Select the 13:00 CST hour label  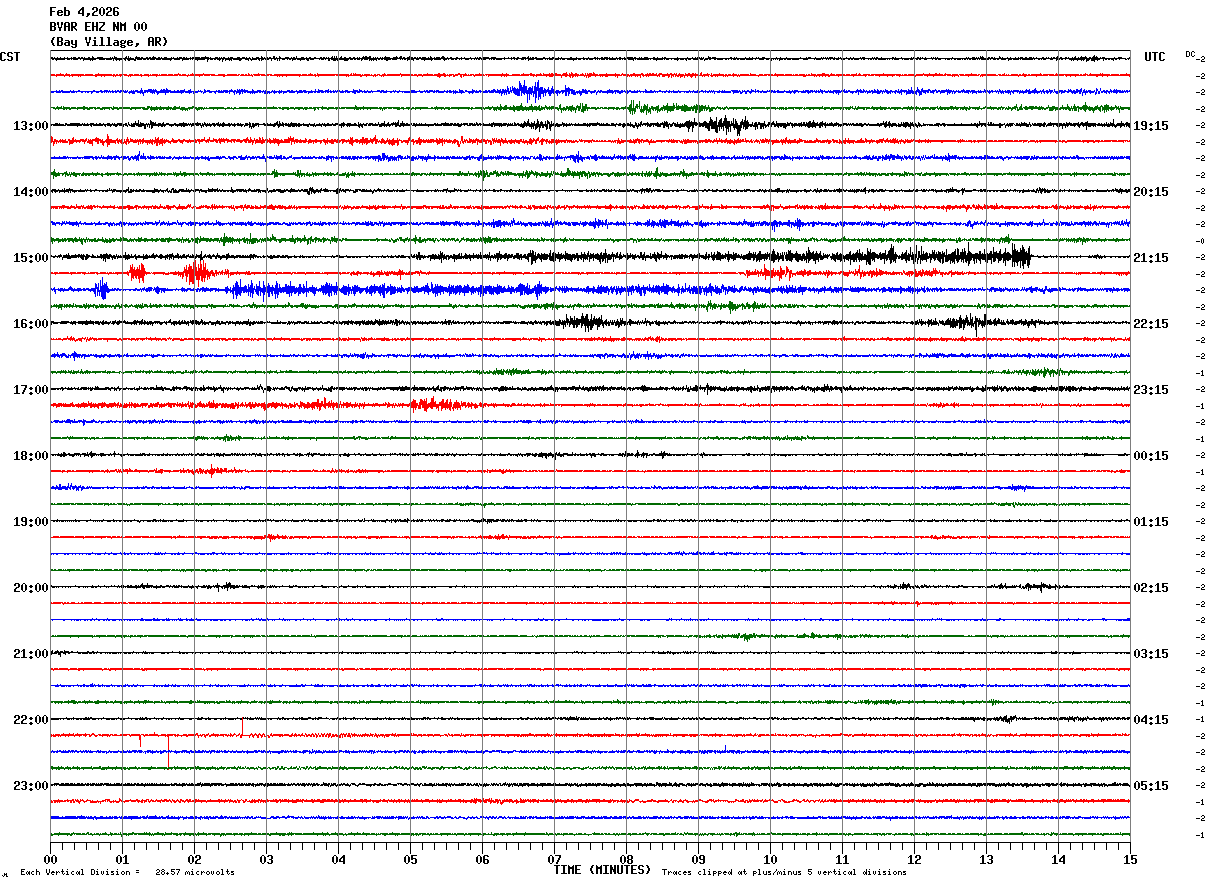[x=30, y=126]
